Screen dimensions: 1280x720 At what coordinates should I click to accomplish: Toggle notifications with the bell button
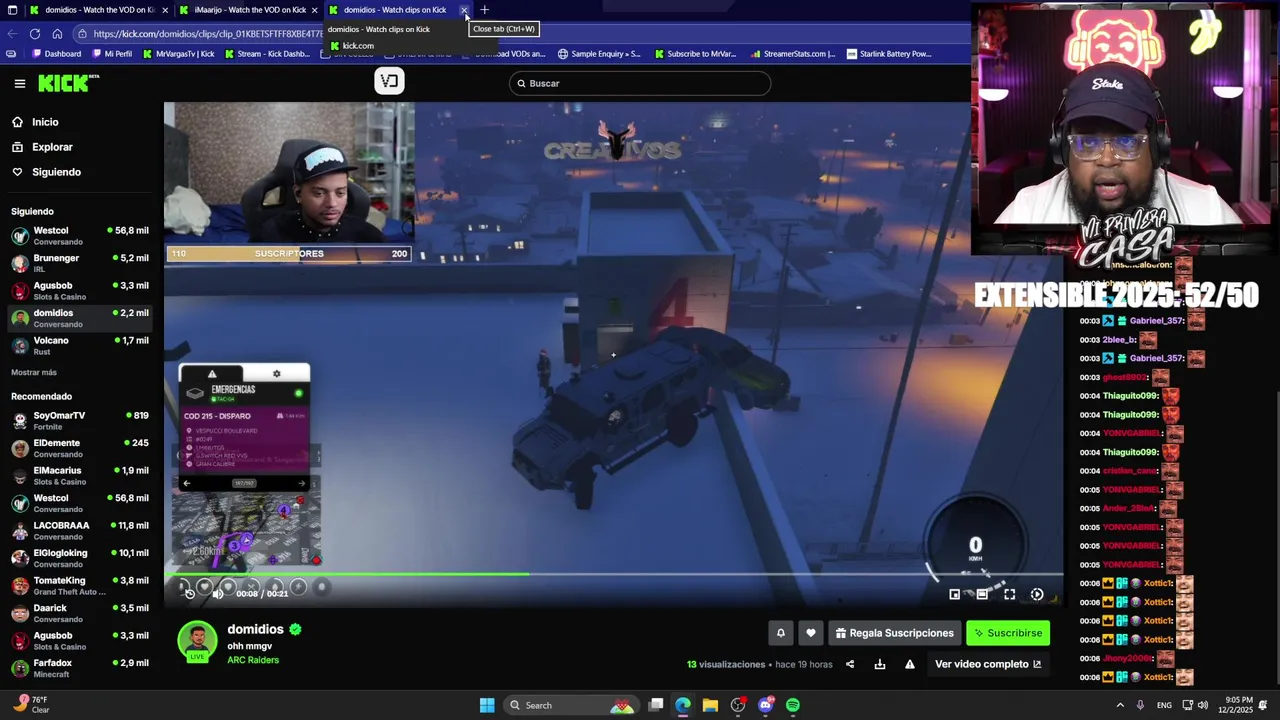[x=781, y=633]
